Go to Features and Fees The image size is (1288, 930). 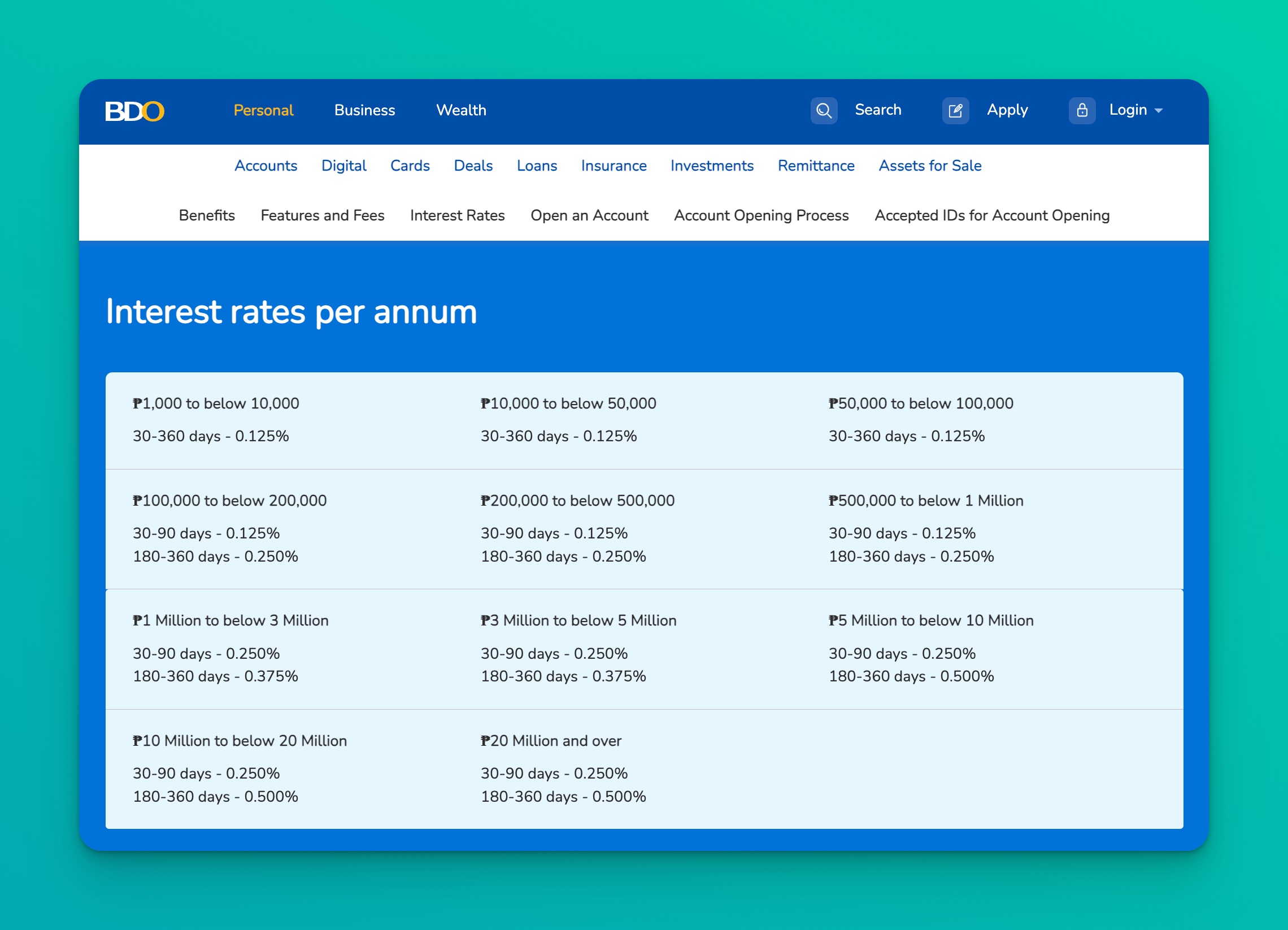pyautogui.click(x=323, y=215)
